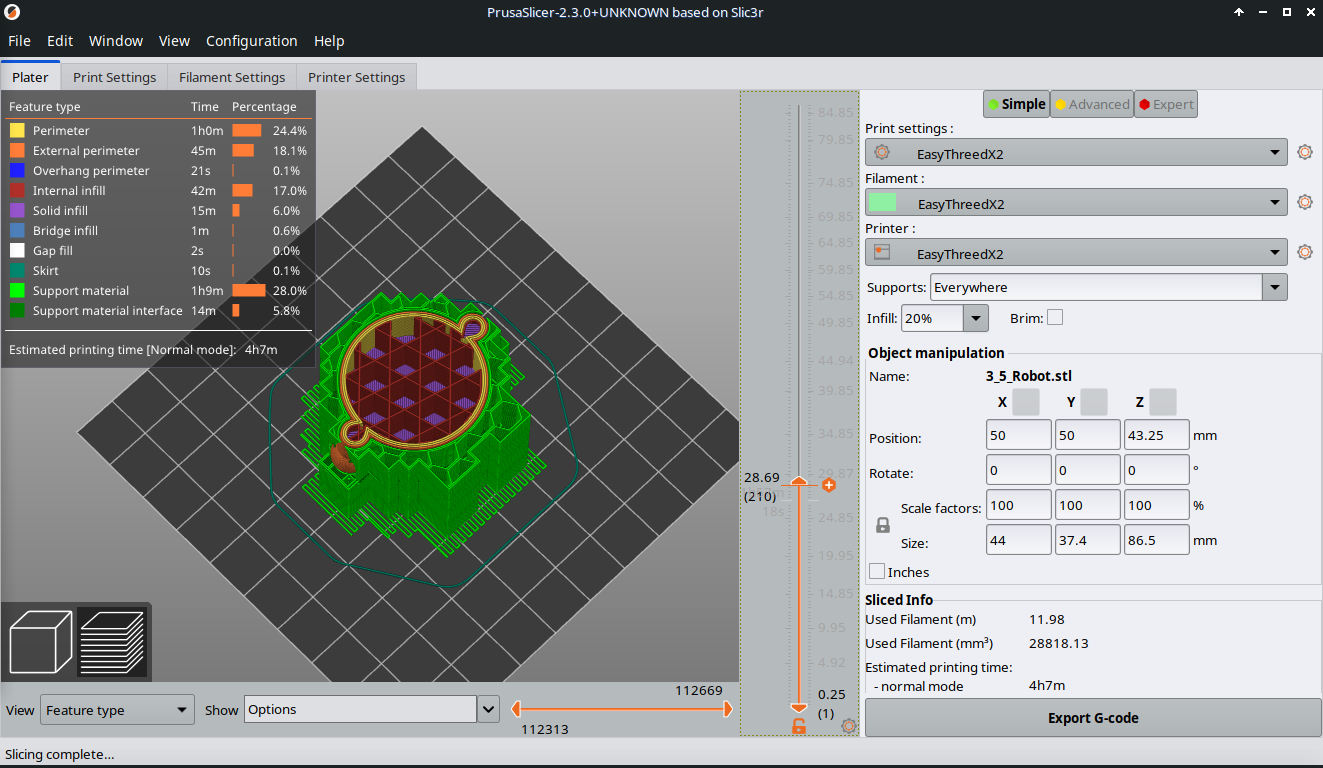The image size is (1323, 768).
Task: Select the sliced layers preview icon
Action: tap(111, 642)
